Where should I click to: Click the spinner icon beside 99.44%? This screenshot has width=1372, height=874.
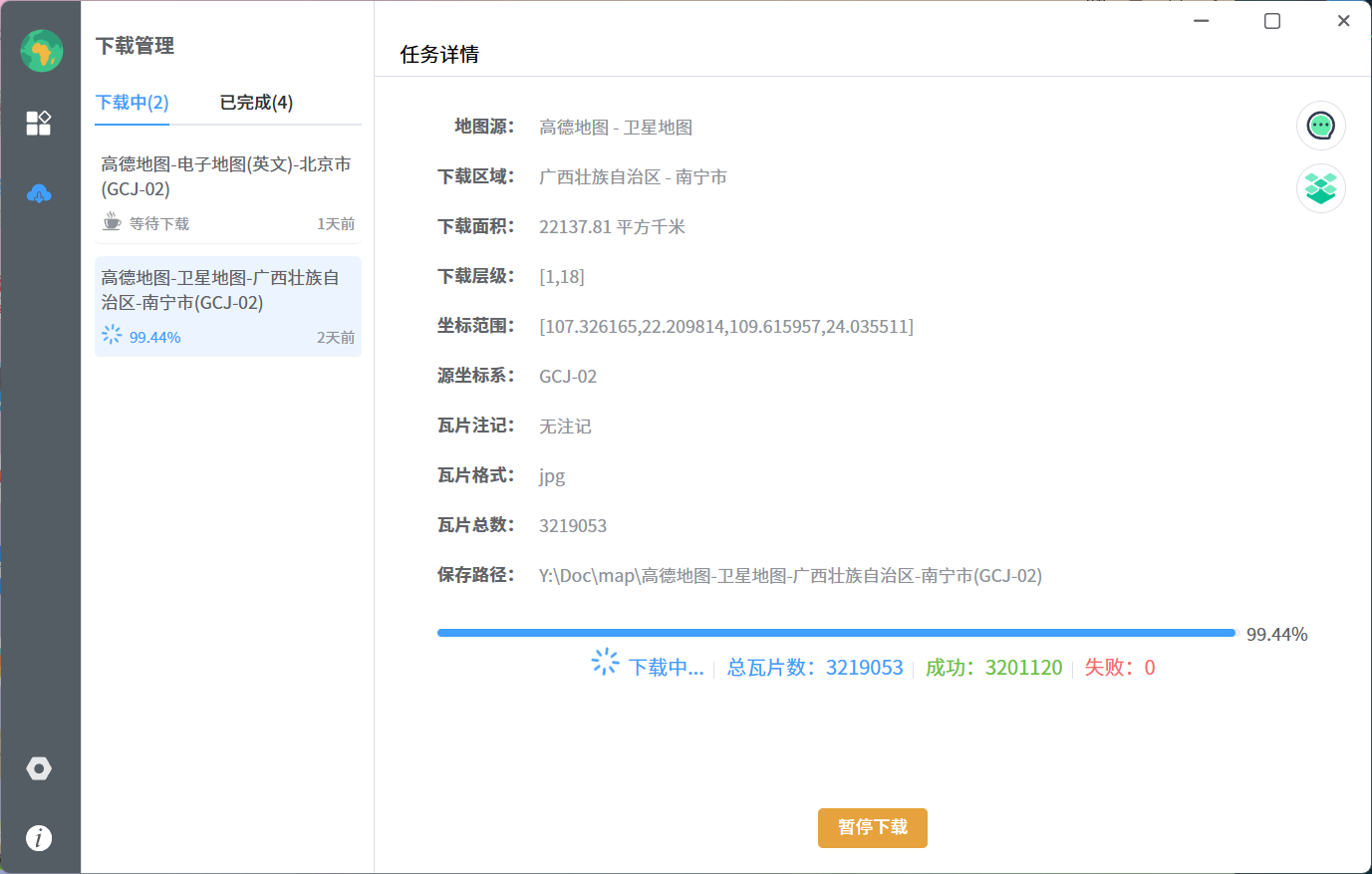pyautogui.click(x=111, y=336)
